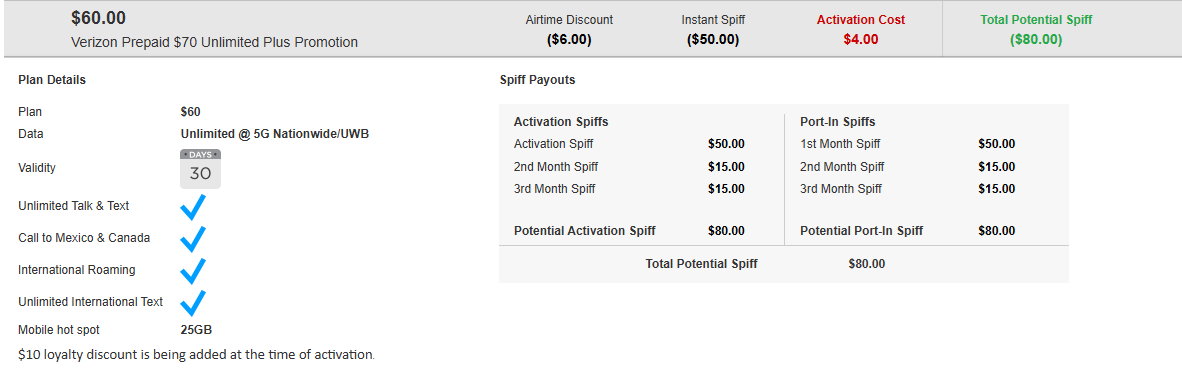Click the Potential Port-In Spiff $80.00 row
Viewport: 1182px width, 374px height.
(x=908, y=231)
